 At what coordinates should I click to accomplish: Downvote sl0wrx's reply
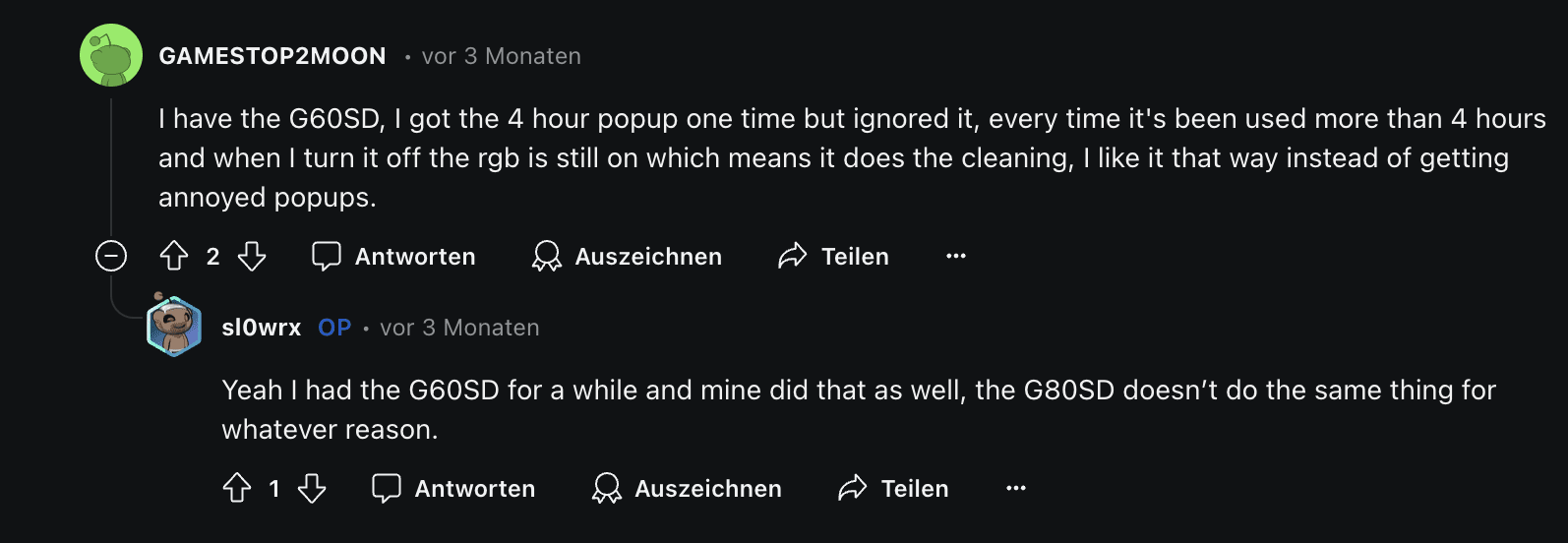[312, 488]
